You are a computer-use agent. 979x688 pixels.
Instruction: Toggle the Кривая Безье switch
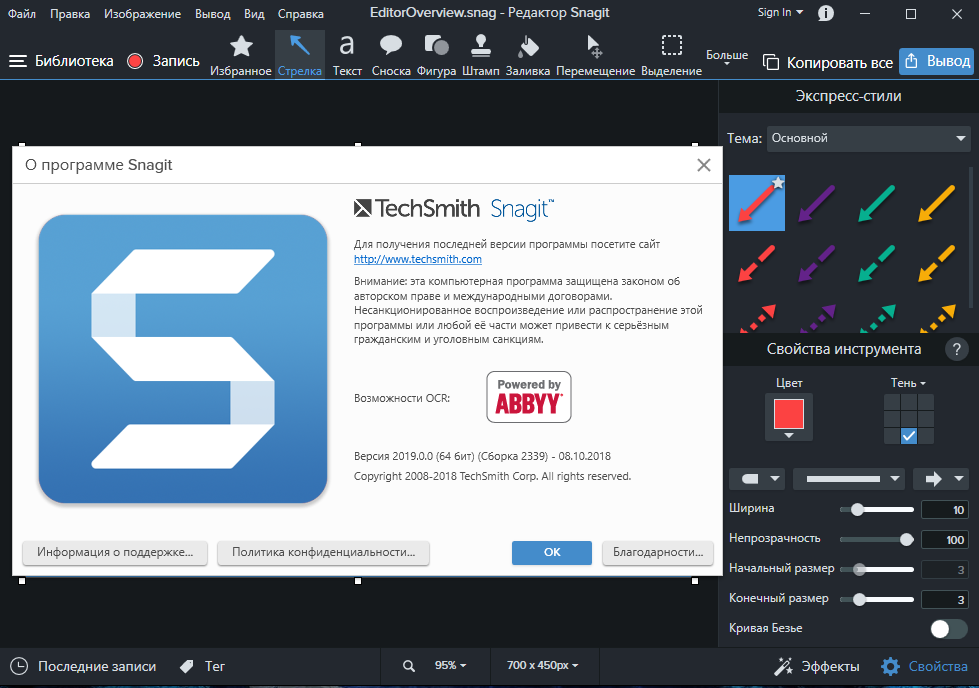948,629
